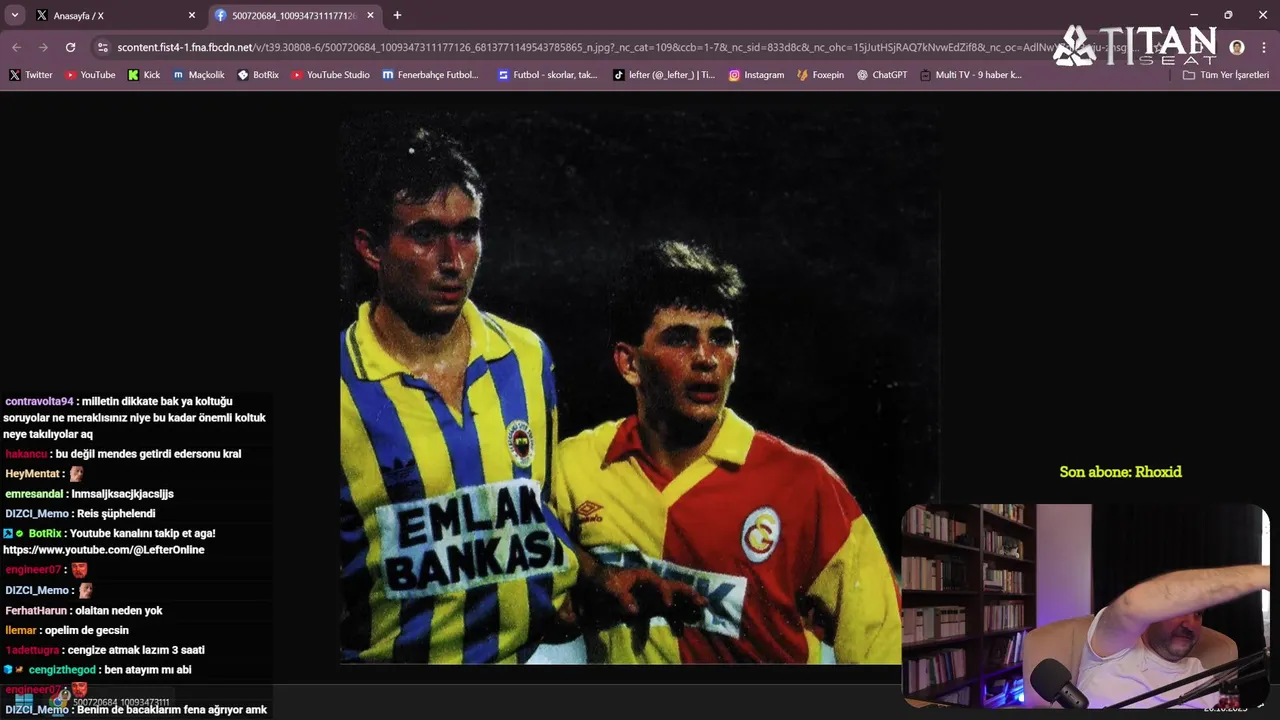Go back to previous page
Screen dimensions: 1280x720
[x=16, y=47]
